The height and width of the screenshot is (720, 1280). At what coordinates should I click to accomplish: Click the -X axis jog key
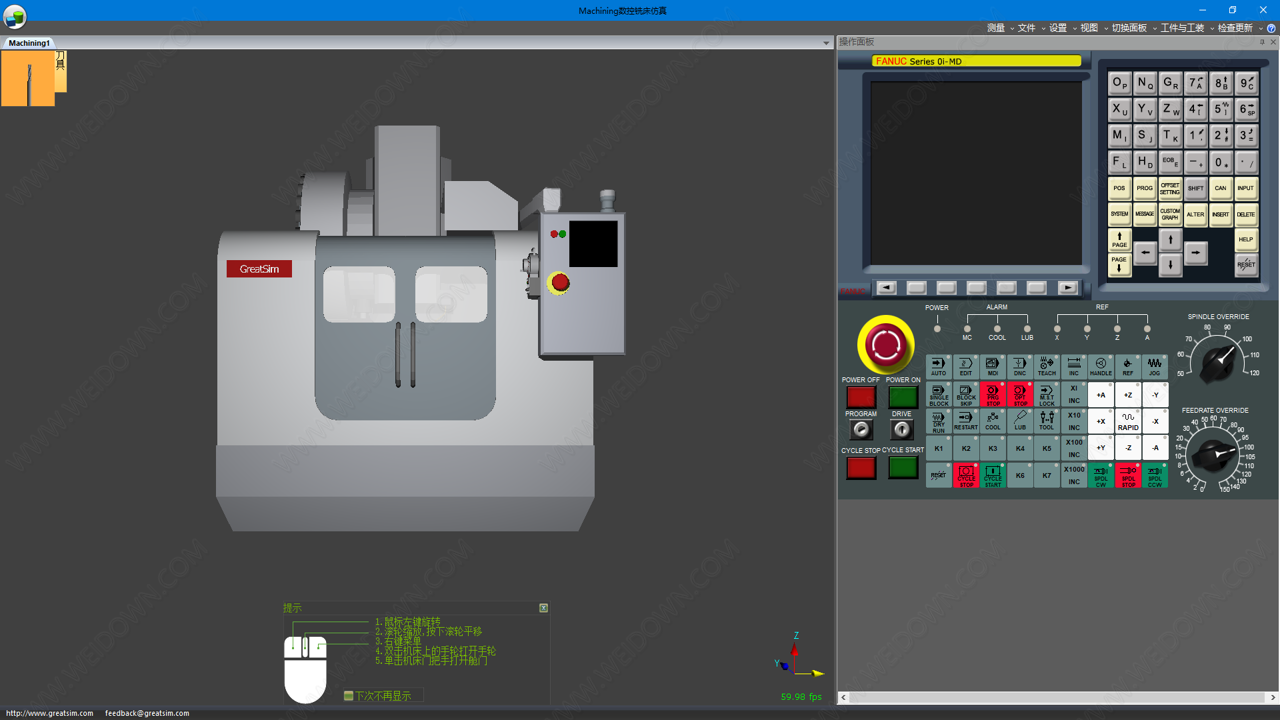[x=1154, y=421]
